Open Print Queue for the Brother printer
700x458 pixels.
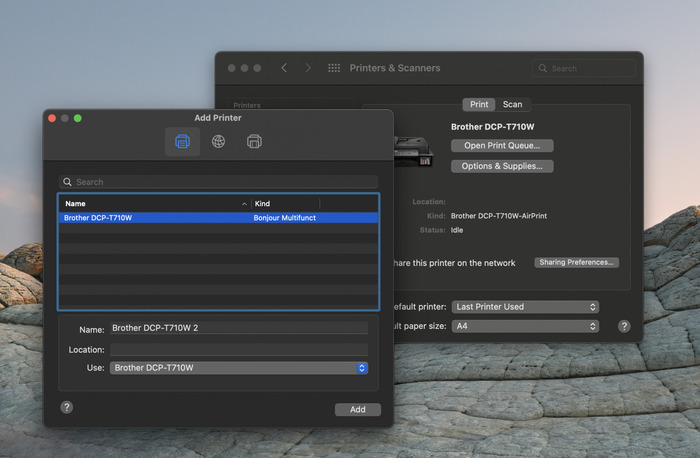tap(502, 146)
